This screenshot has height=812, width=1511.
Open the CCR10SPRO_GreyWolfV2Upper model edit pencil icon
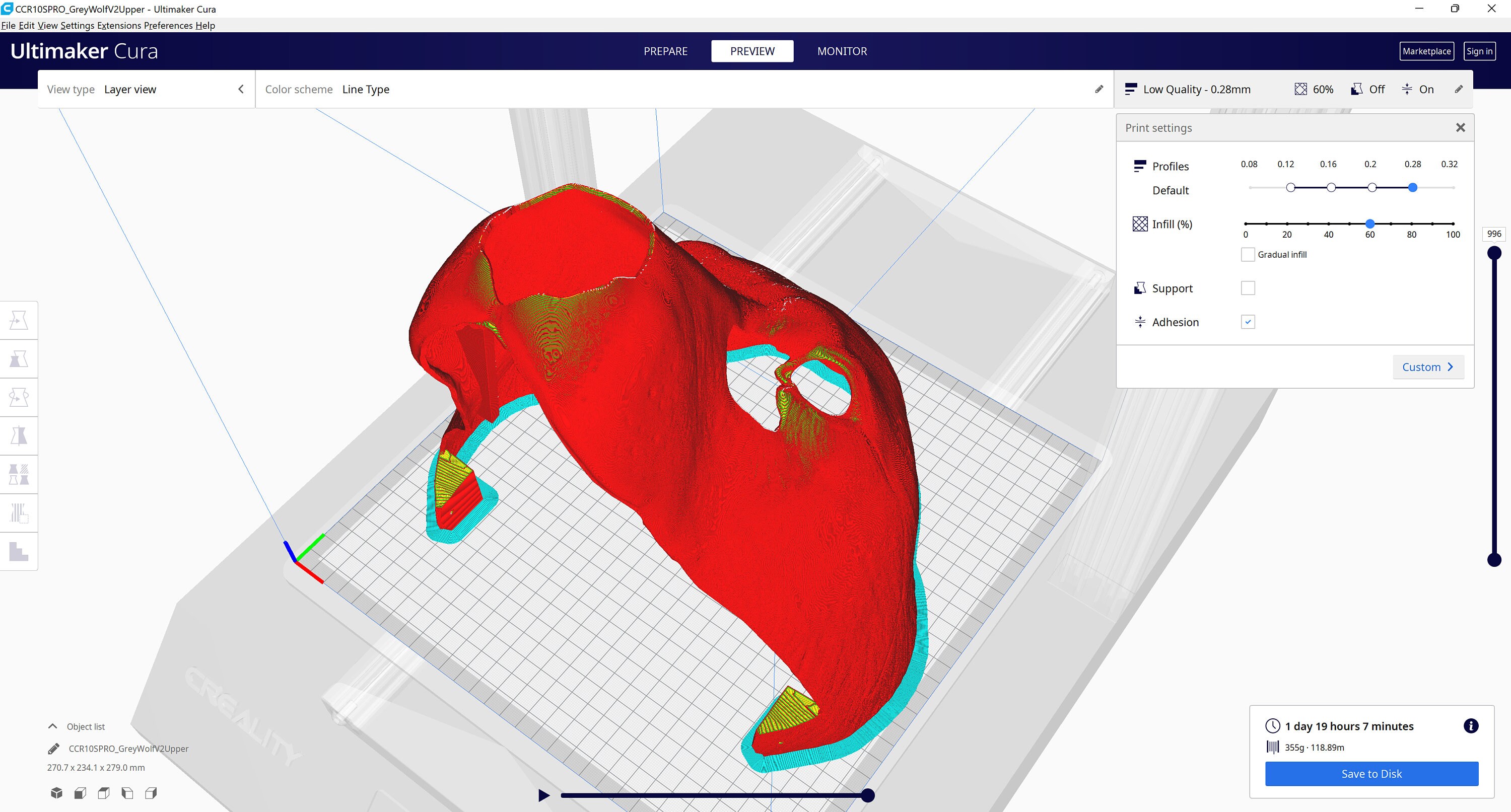[53, 748]
